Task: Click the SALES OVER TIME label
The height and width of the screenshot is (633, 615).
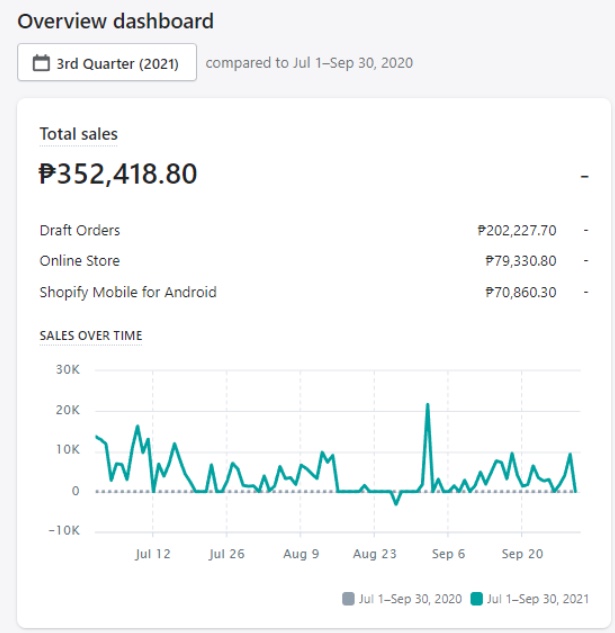Action: tap(91, 335)
